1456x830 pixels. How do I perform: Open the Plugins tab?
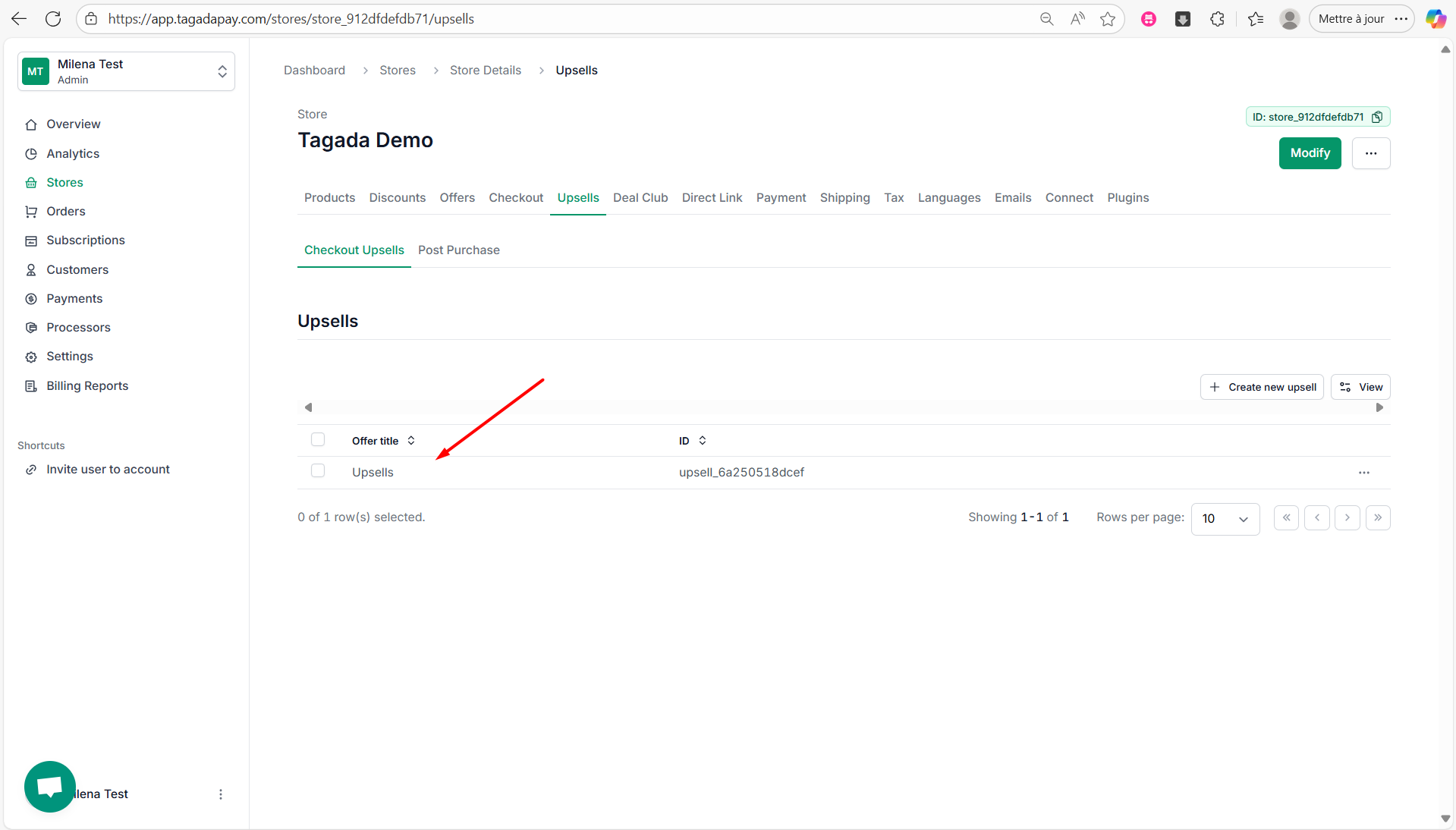pos(1127,198)
